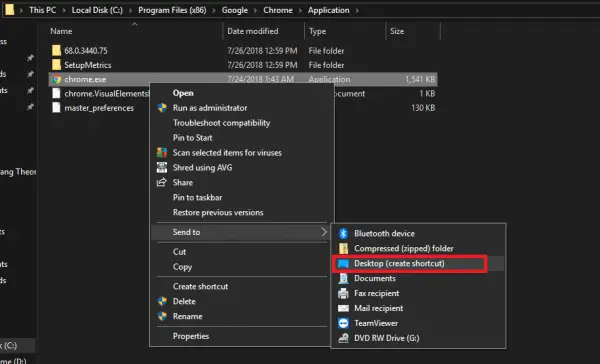Select the master_preferences file
Screen dimensions: 600x364
pyautogui.click(x=99, y=108)
